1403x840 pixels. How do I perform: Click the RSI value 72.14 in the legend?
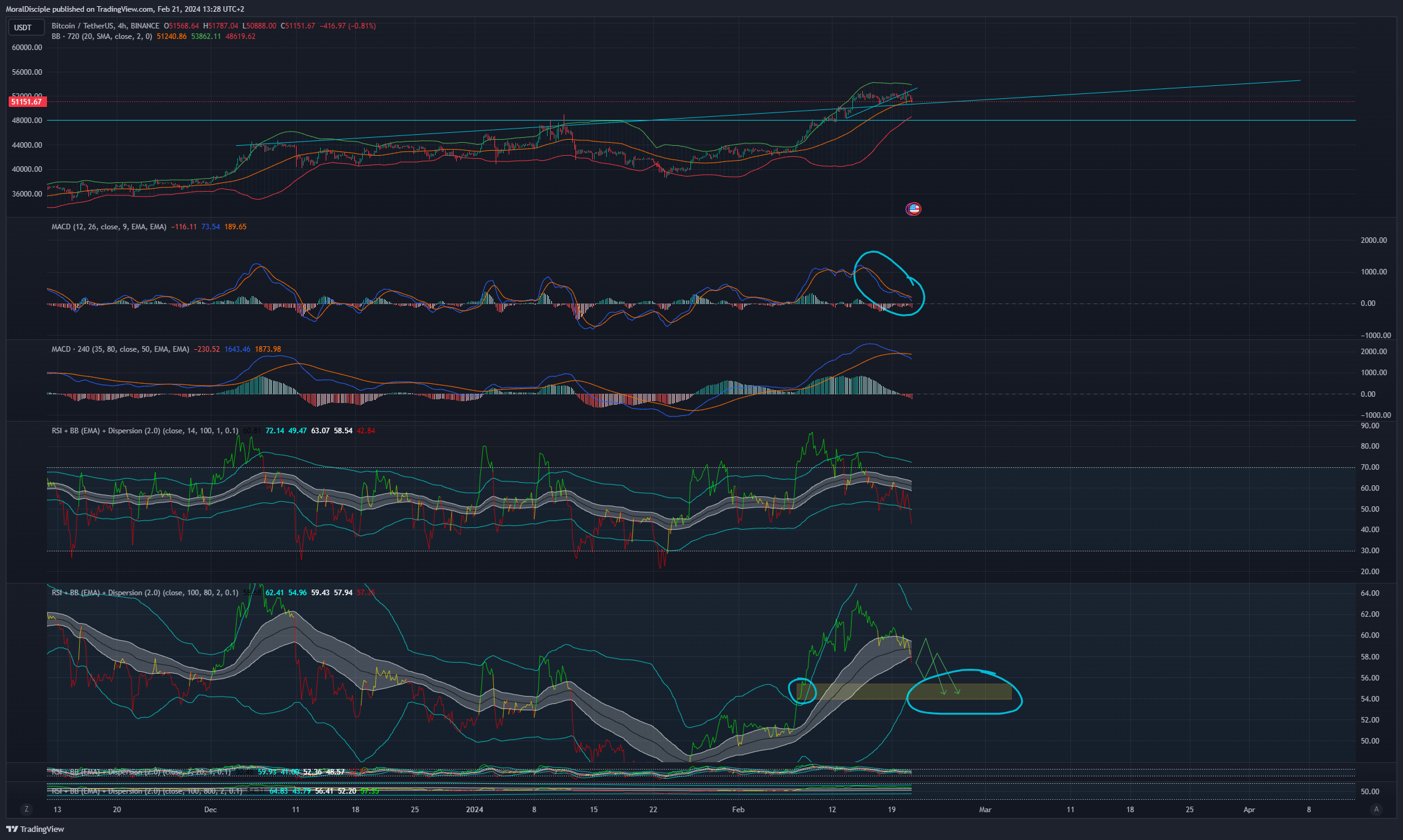tap(275, 431)
